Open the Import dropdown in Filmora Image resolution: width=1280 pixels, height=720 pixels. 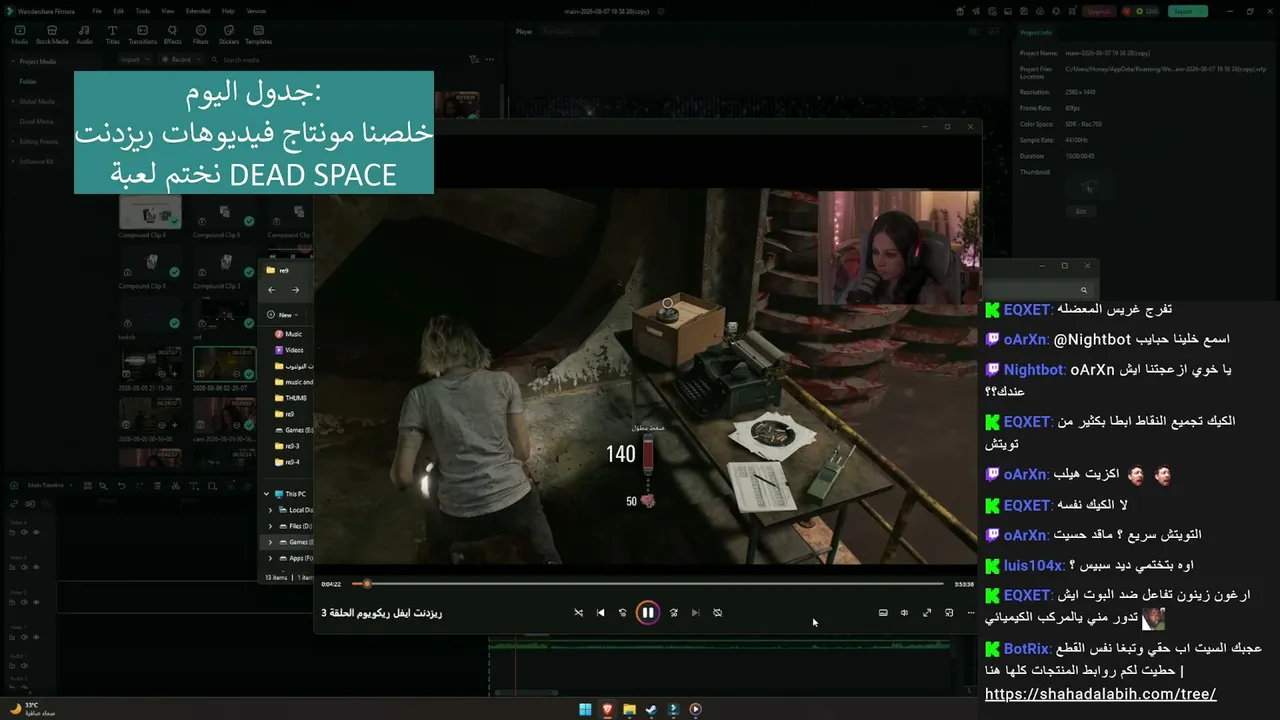(134, 60)
